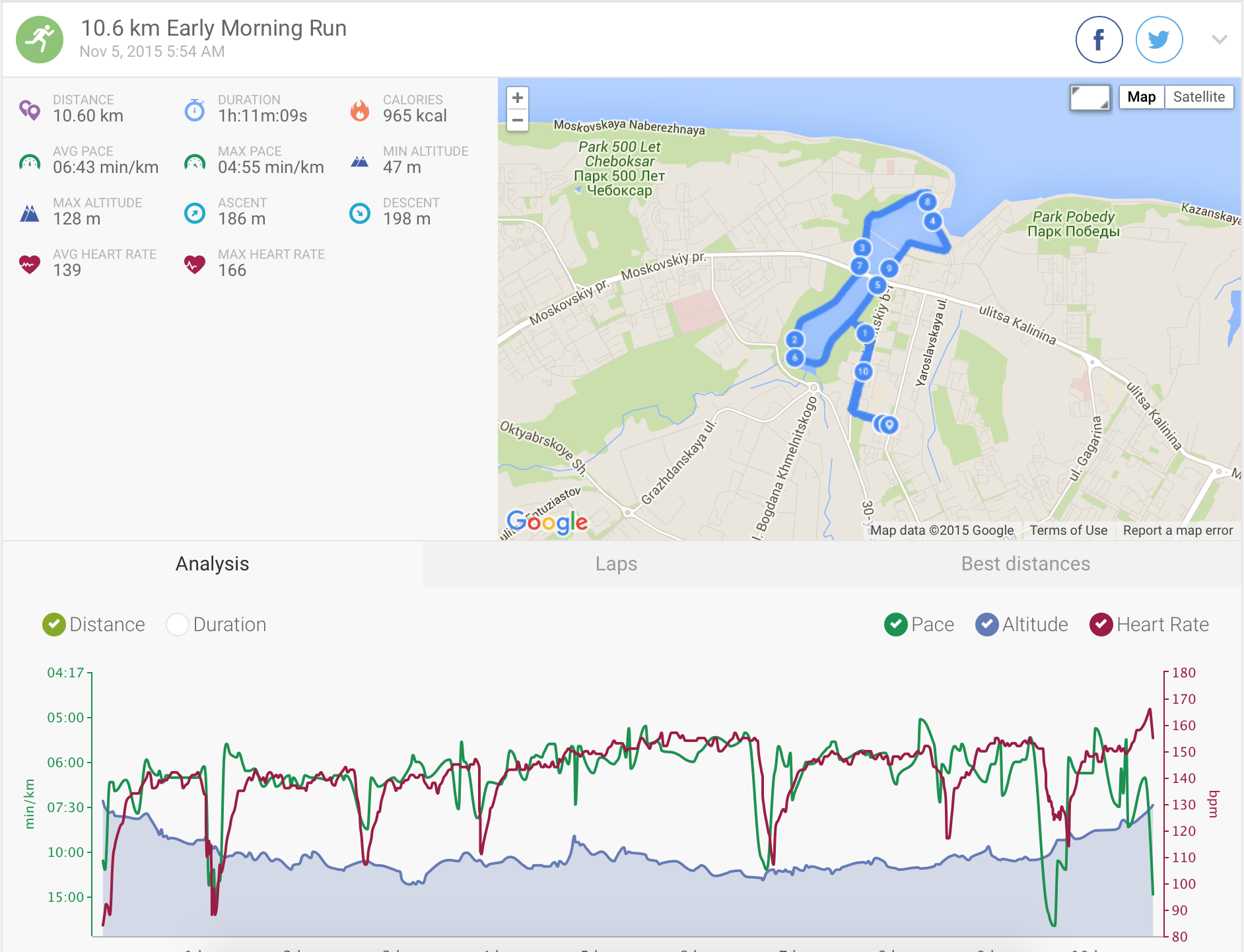Share run on Twitter

click(1159, 40)
